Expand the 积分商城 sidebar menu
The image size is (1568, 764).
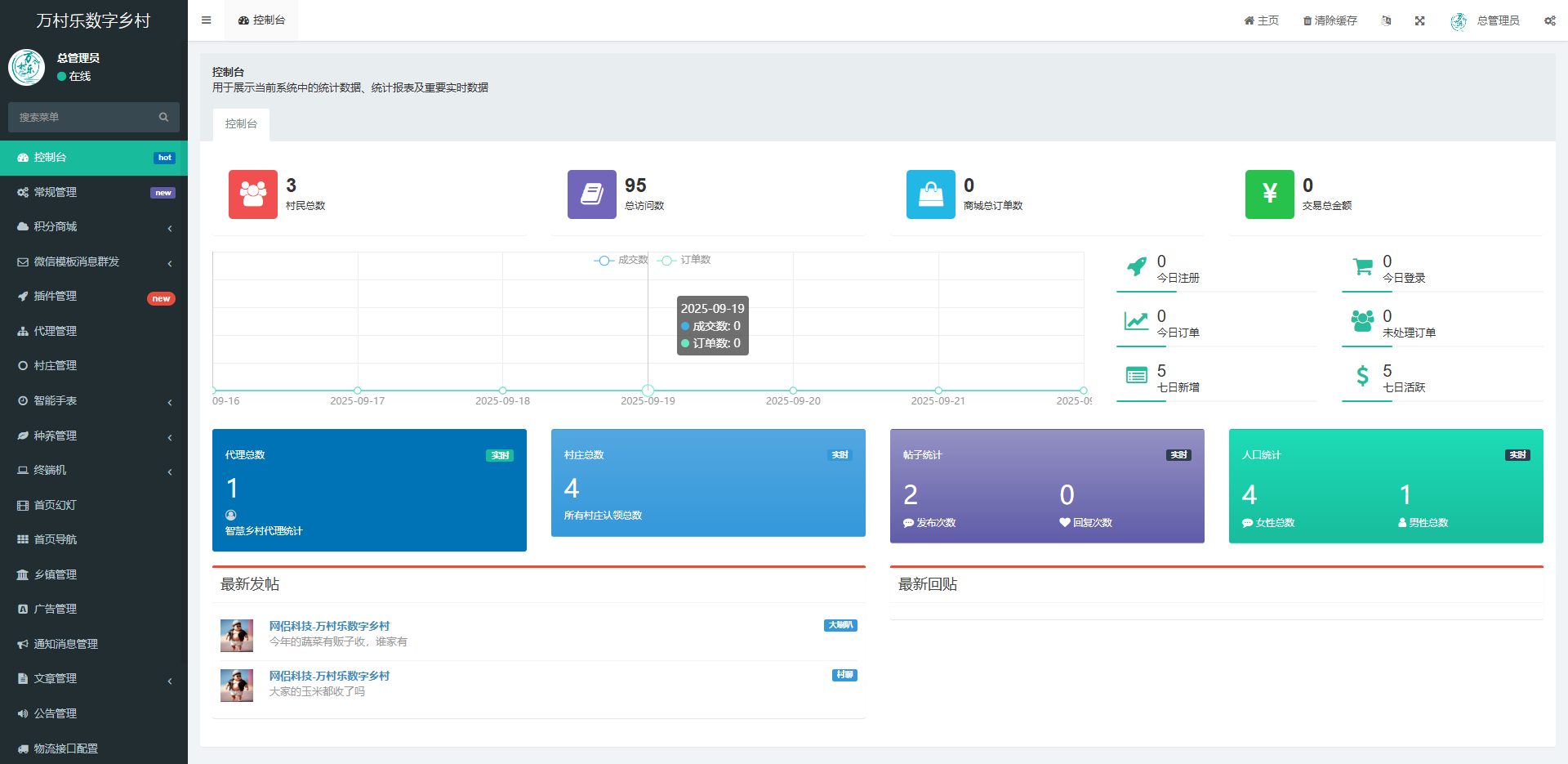pyautogui.click(x=94, y=227)
